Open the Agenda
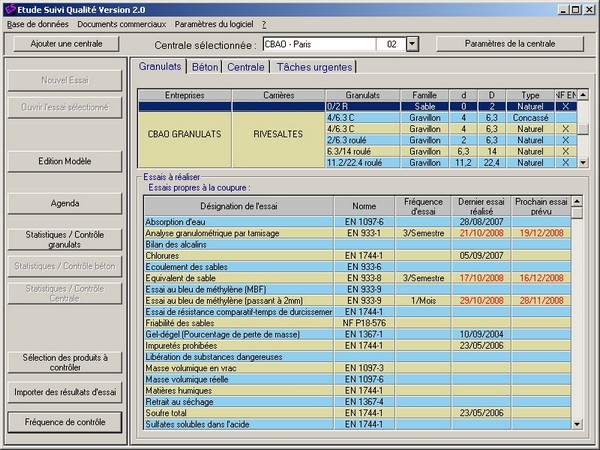Image resolution: width=600 pixels, height=450 pixels. point(65,203)
